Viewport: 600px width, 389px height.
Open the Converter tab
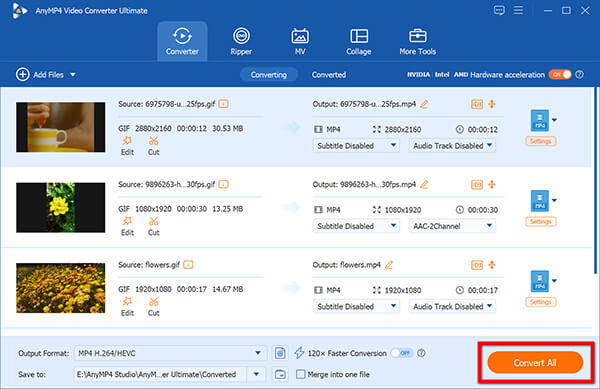(182, 41)
